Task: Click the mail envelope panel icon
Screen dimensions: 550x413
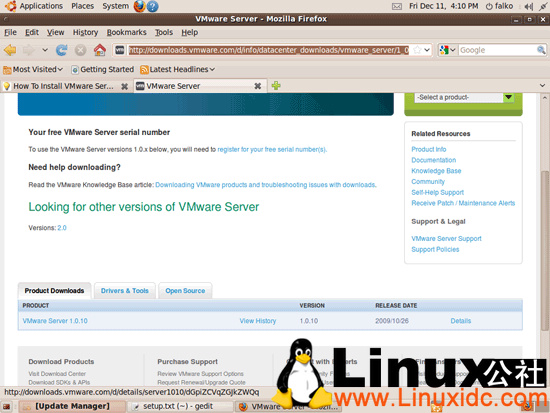Action: (x=397, y=6)
